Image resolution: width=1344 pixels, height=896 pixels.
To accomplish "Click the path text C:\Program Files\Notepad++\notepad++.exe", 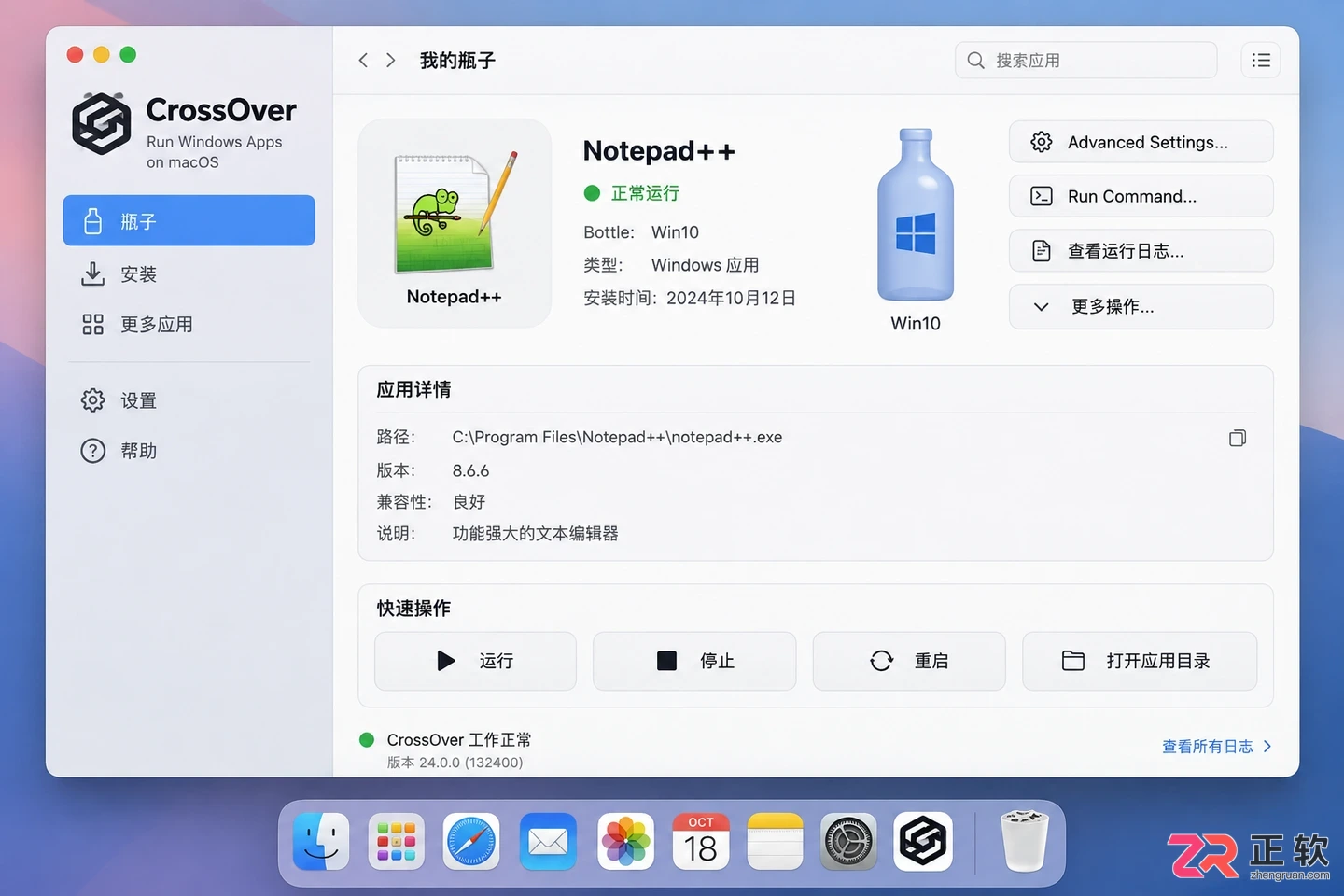I will (617, 437).
